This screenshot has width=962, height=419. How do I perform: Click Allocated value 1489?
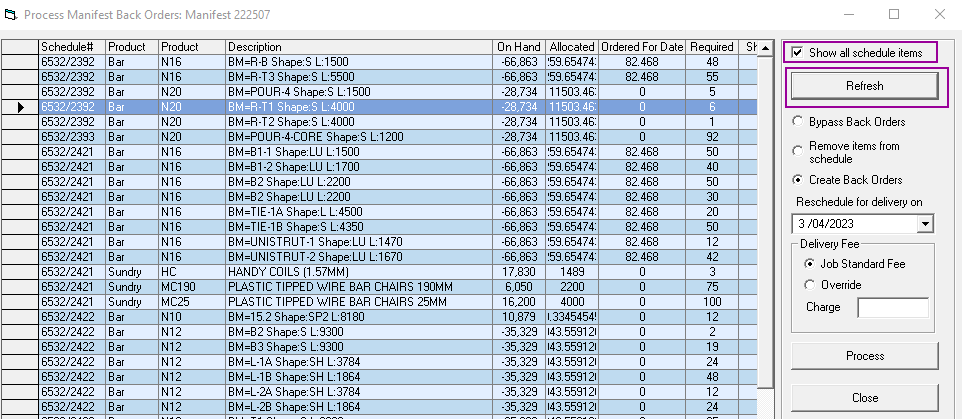click(x=571, y=272)
